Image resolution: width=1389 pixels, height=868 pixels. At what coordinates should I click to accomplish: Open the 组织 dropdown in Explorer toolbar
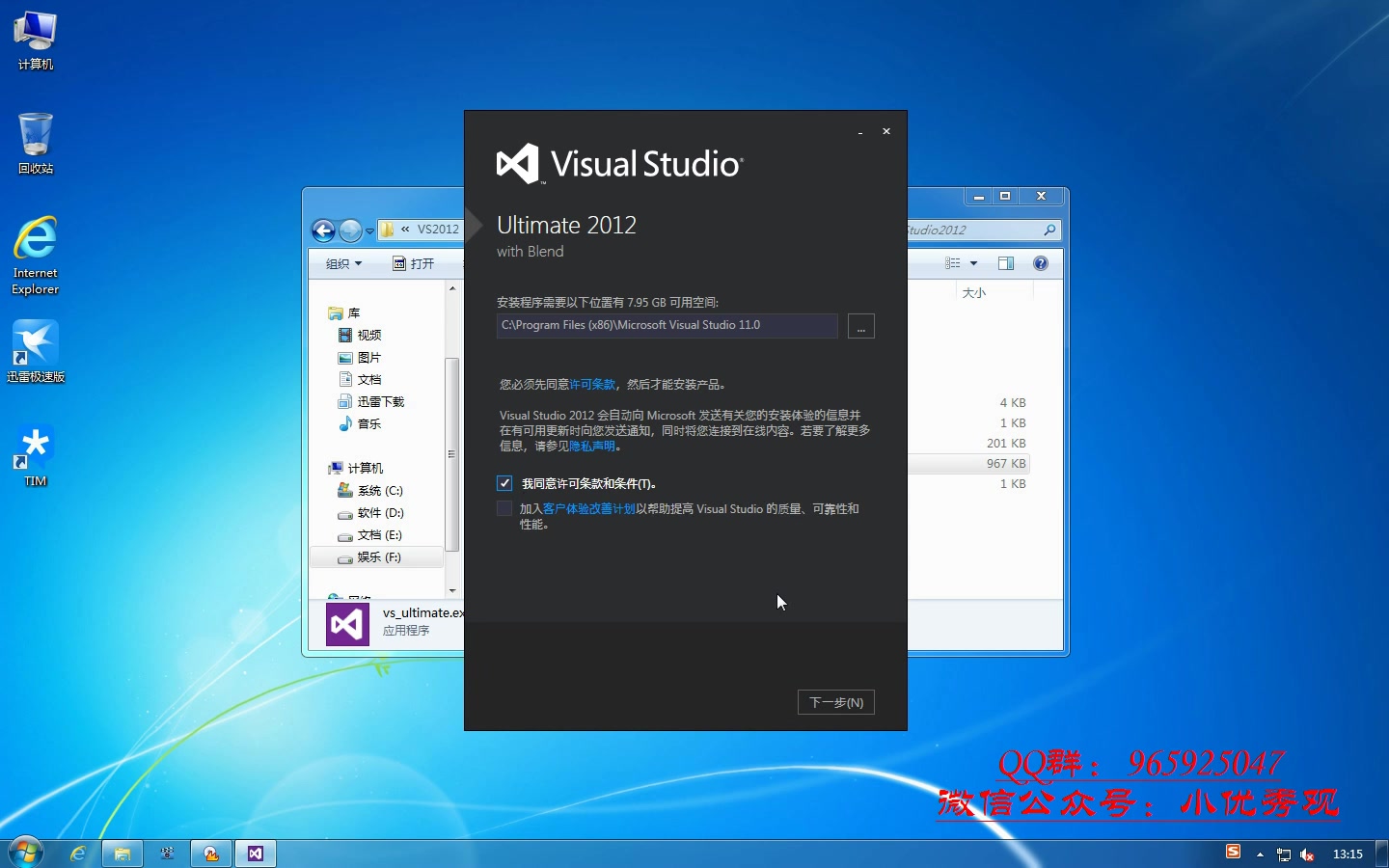(343, 263)
